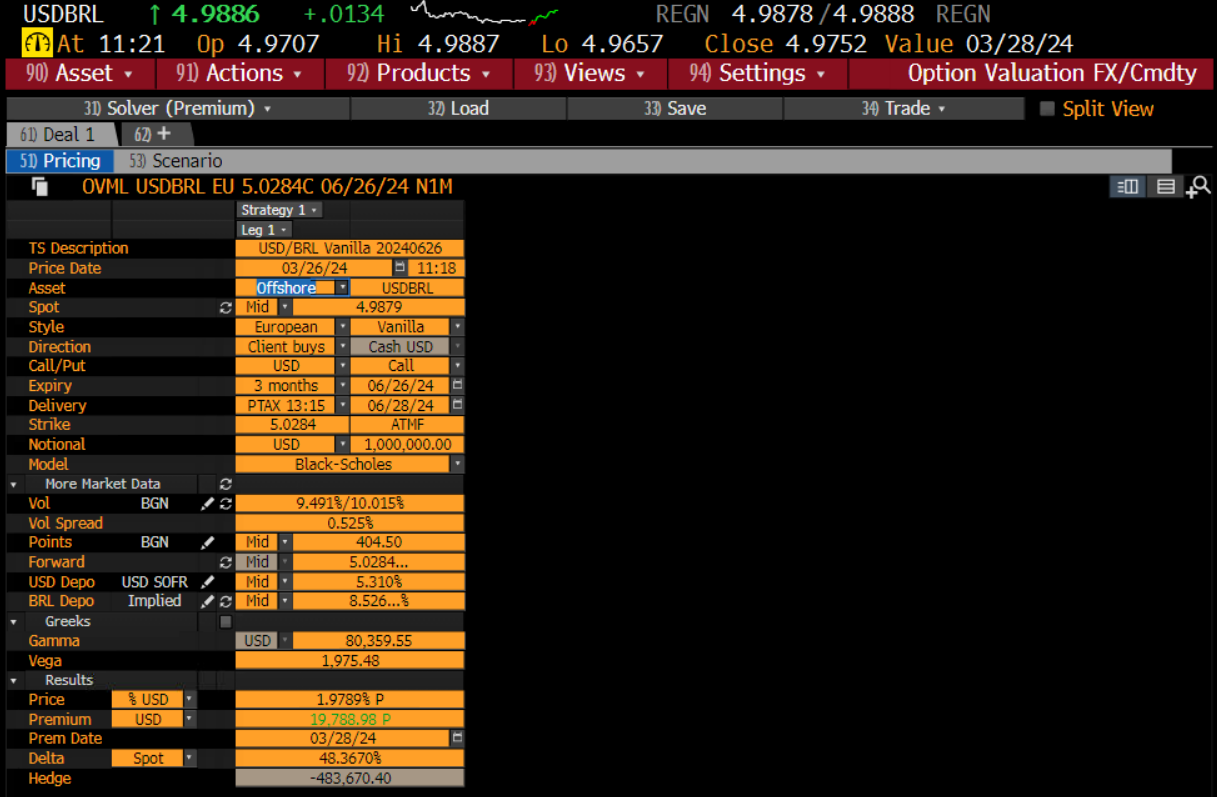The width and height of the screenshot is (1217, 797).
Task: Click the refresh icon in BRL Depo row
Action: click(225, 602)
